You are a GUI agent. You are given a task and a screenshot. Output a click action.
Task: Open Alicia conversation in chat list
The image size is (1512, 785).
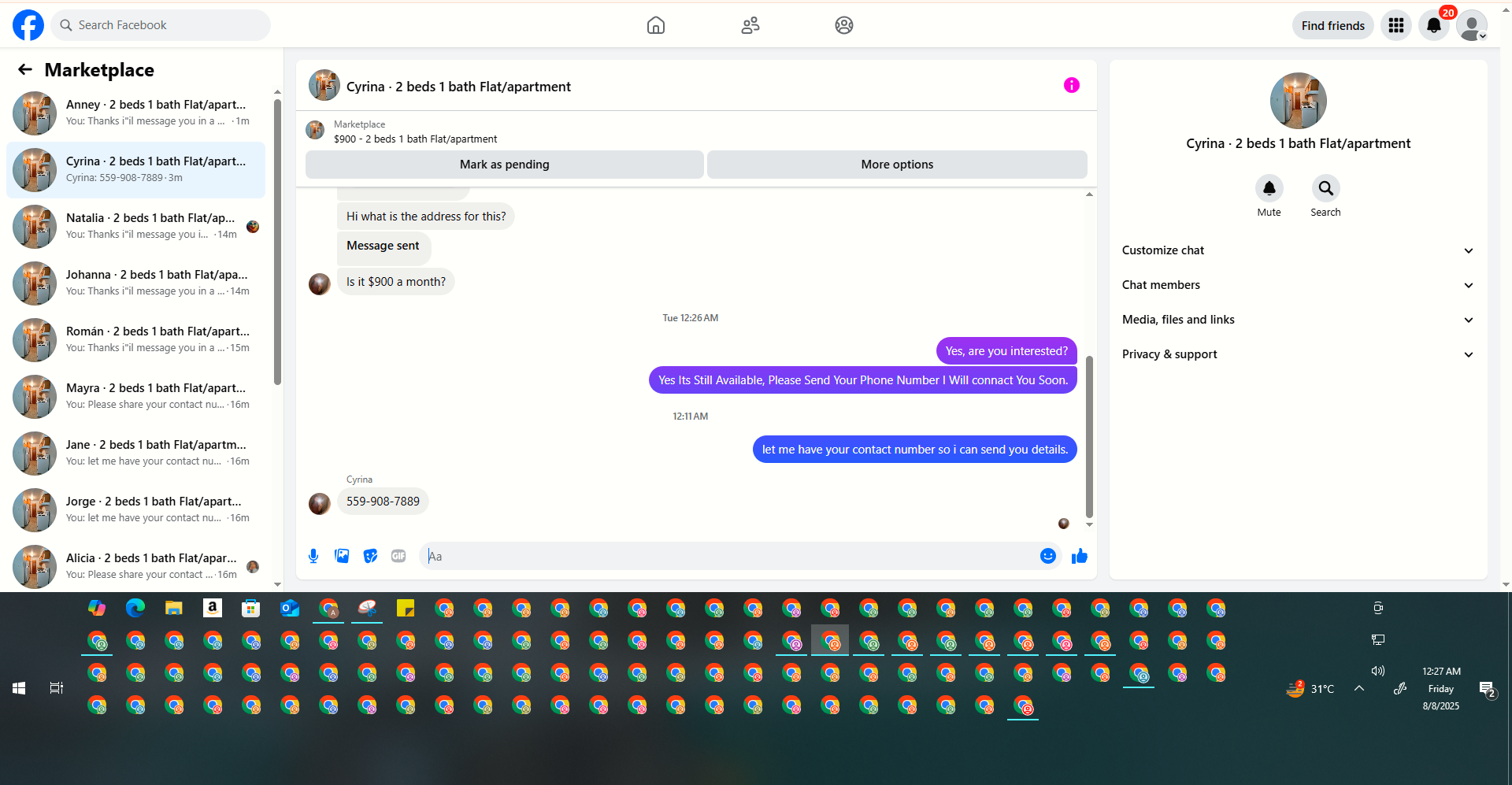pyautogui.click(x=135, y=567)
